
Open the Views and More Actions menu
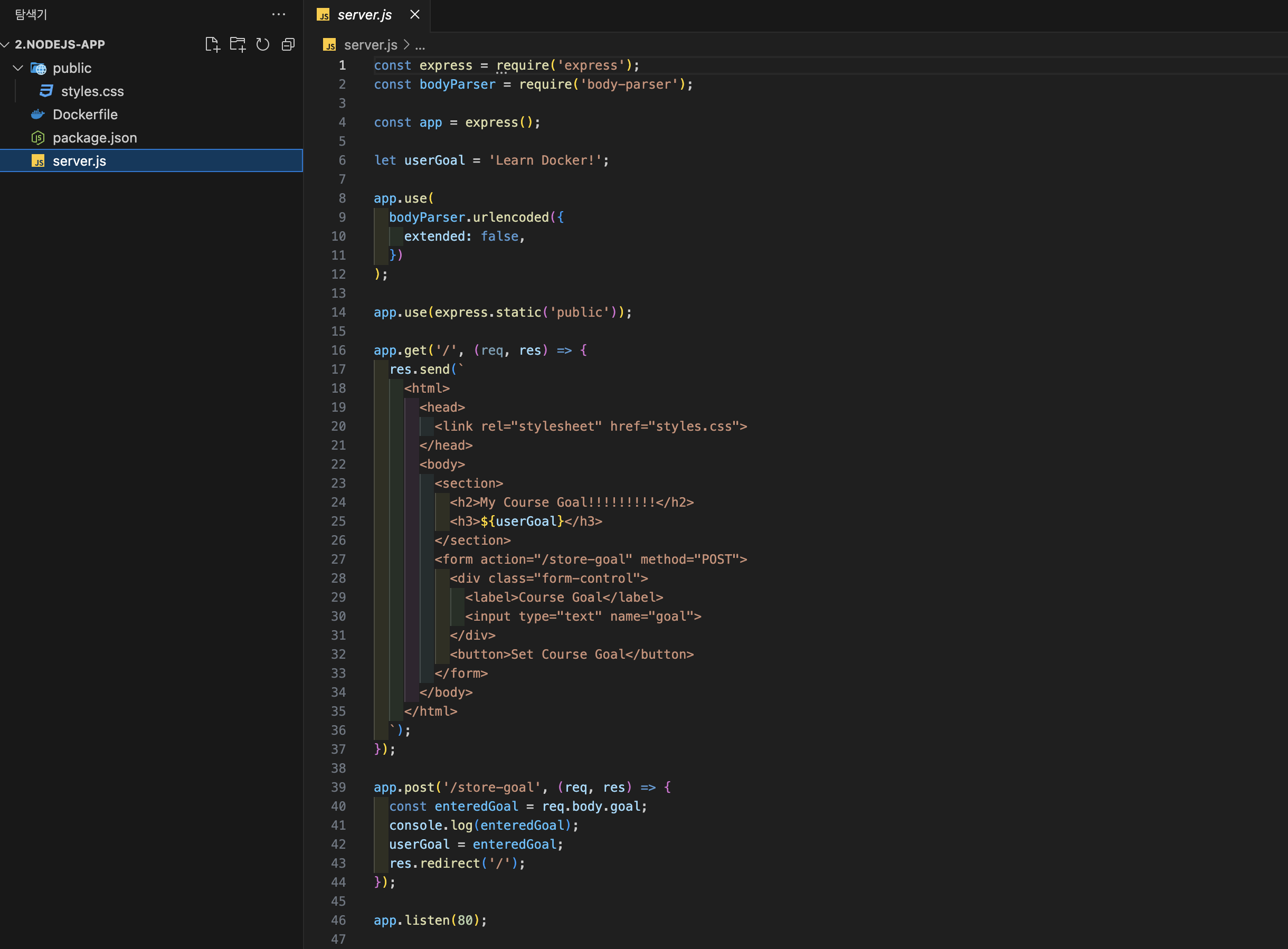(279, 14)
